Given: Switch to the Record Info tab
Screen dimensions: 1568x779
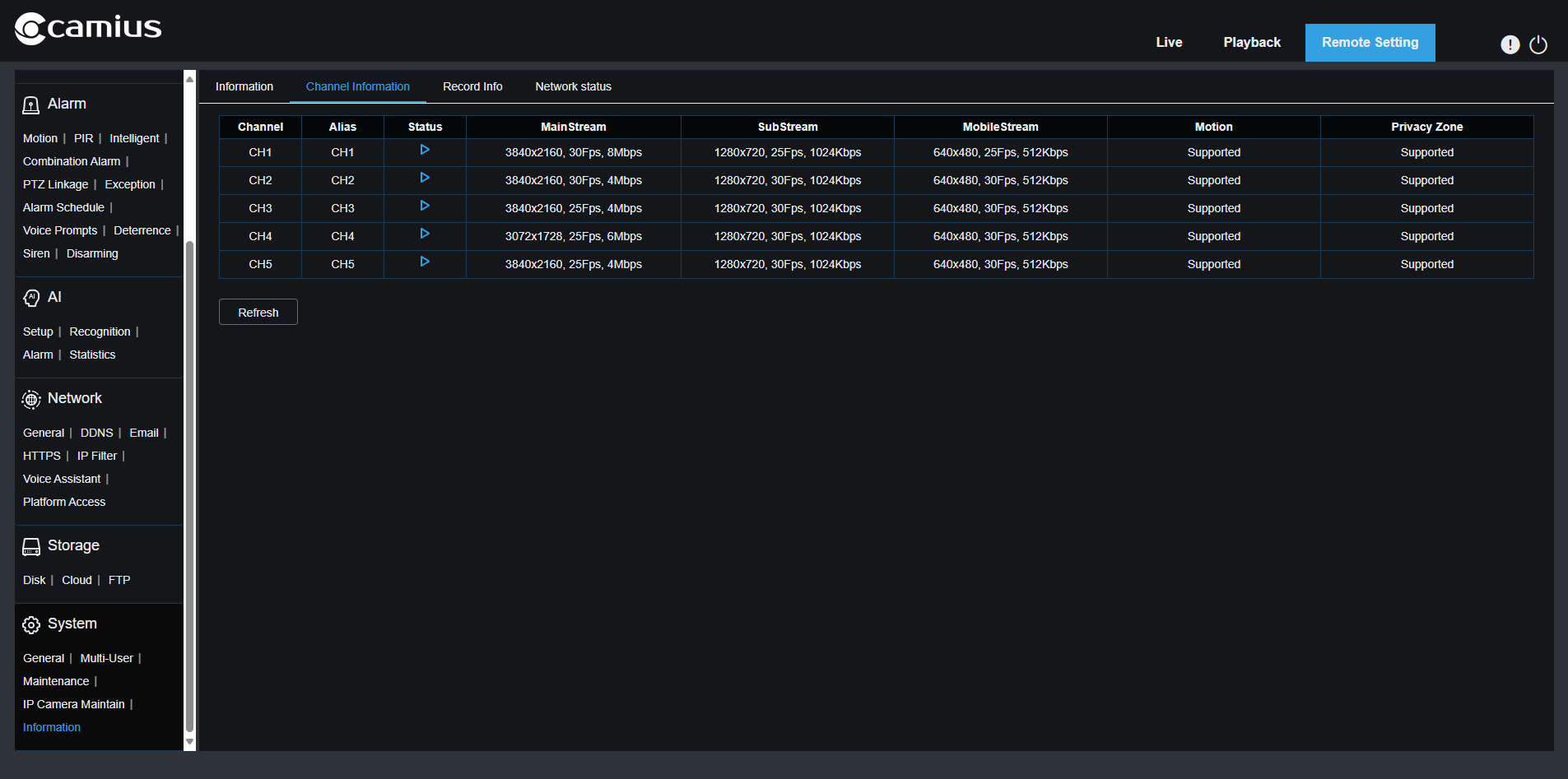Looking at the screenshot, I should click(x=472, y=86).
